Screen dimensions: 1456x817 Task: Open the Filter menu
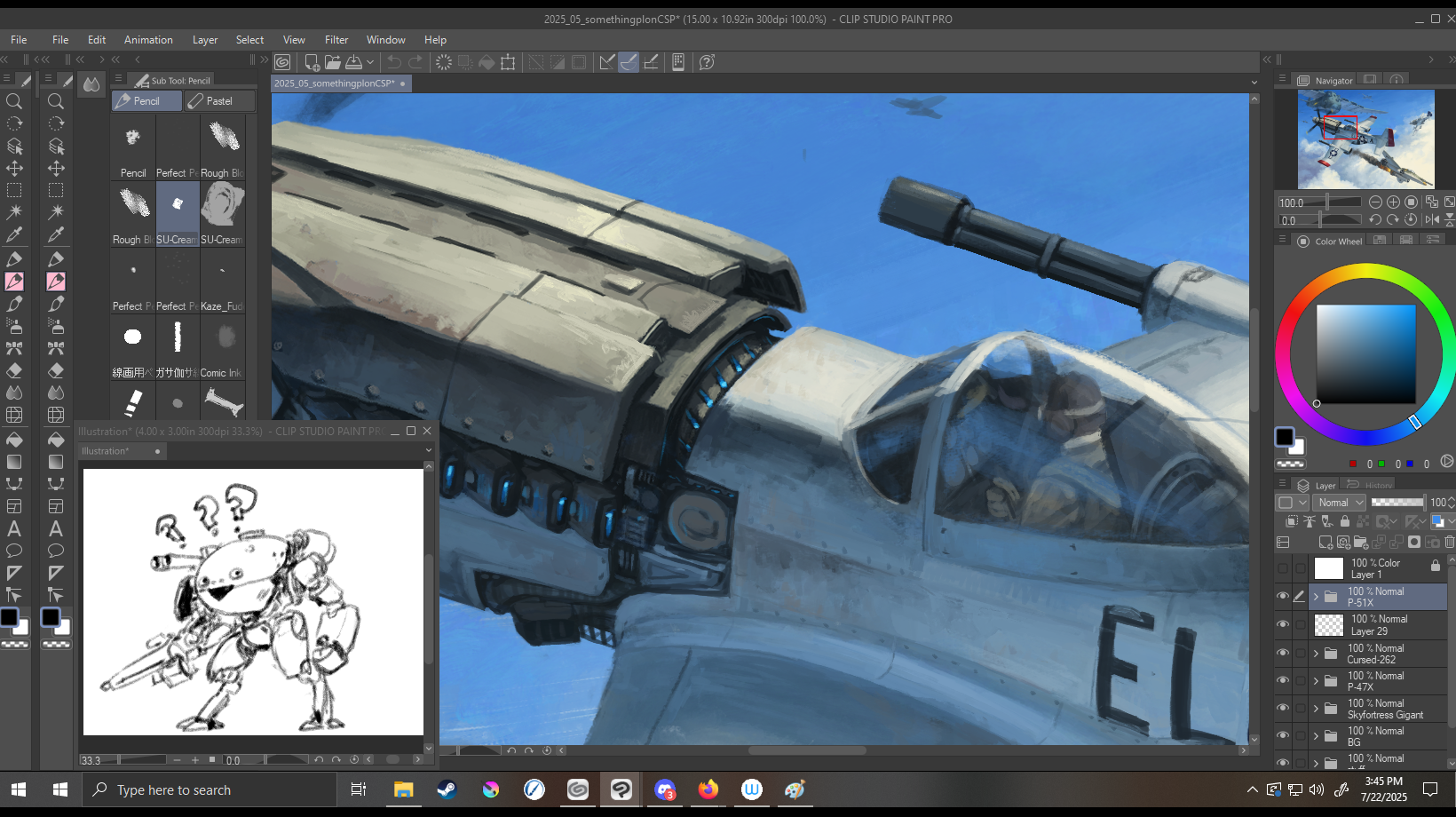pos(336,40)
